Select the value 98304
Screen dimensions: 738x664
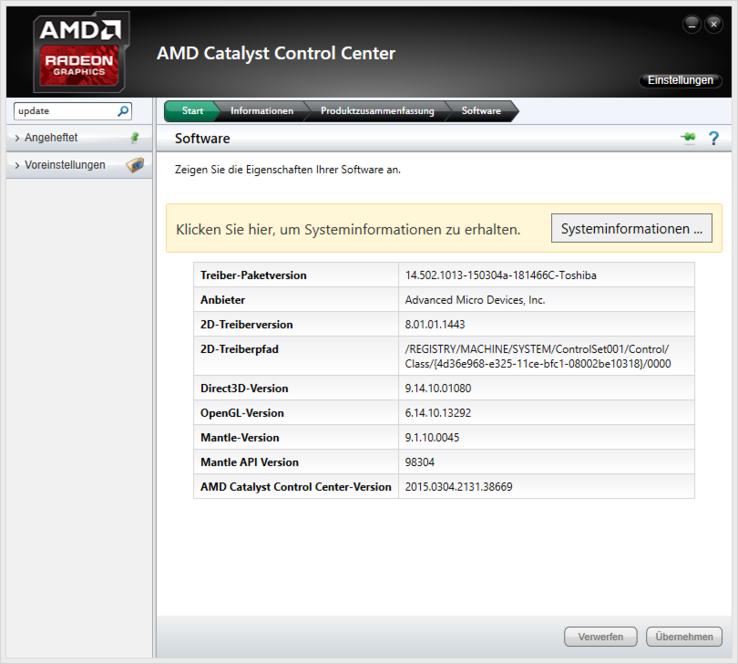click(x=419, y=462)
